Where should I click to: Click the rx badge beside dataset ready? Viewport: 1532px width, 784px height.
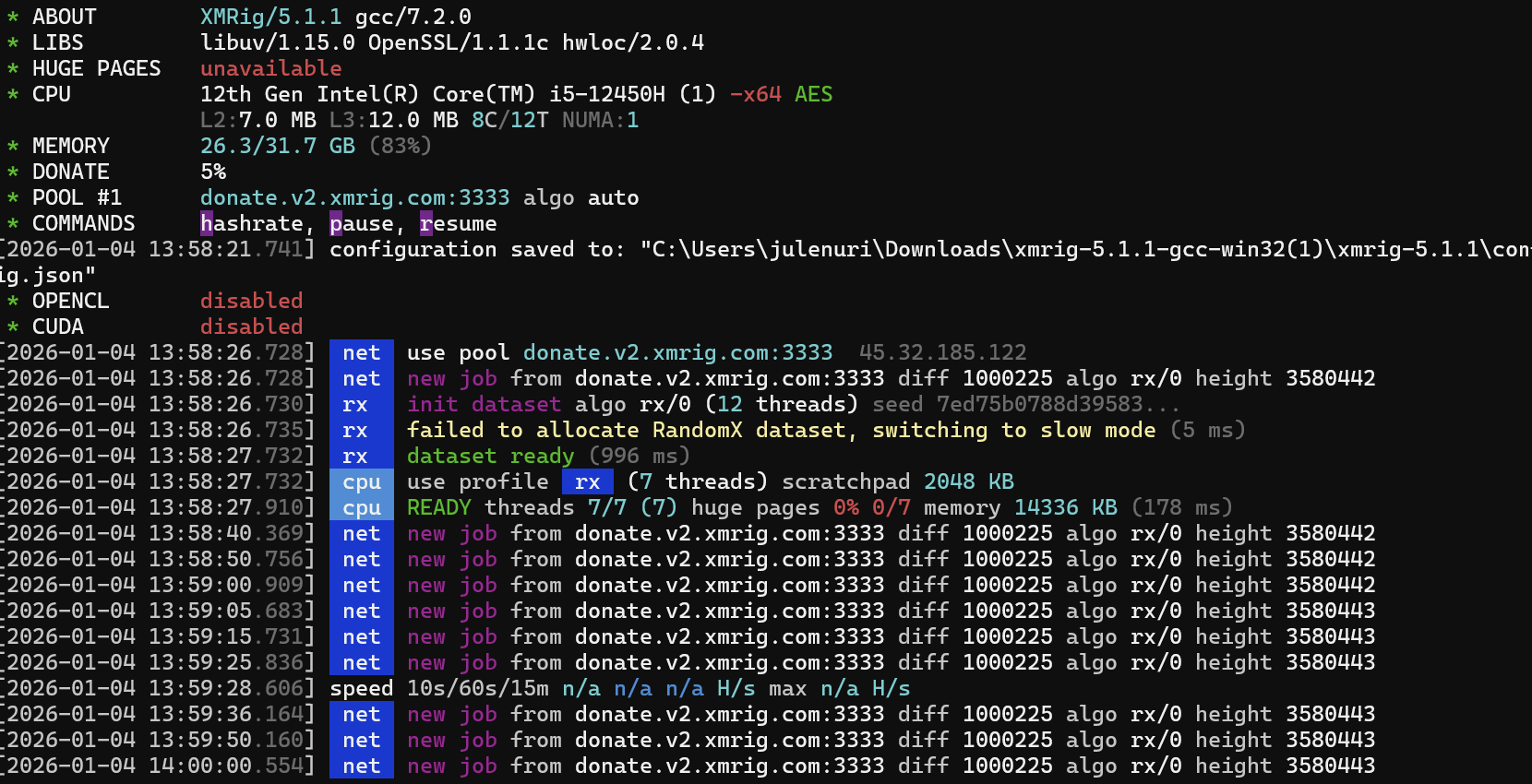[x=355, y=457]
